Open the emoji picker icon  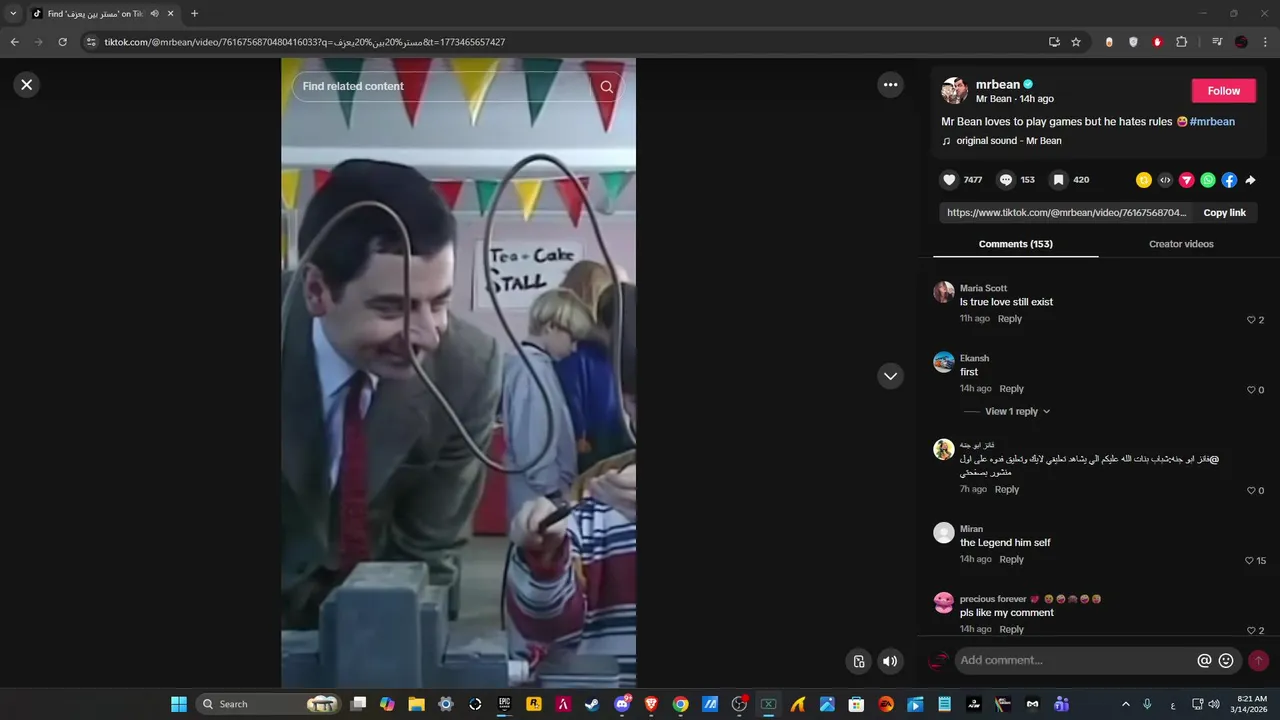click(x=1226, y=661)
